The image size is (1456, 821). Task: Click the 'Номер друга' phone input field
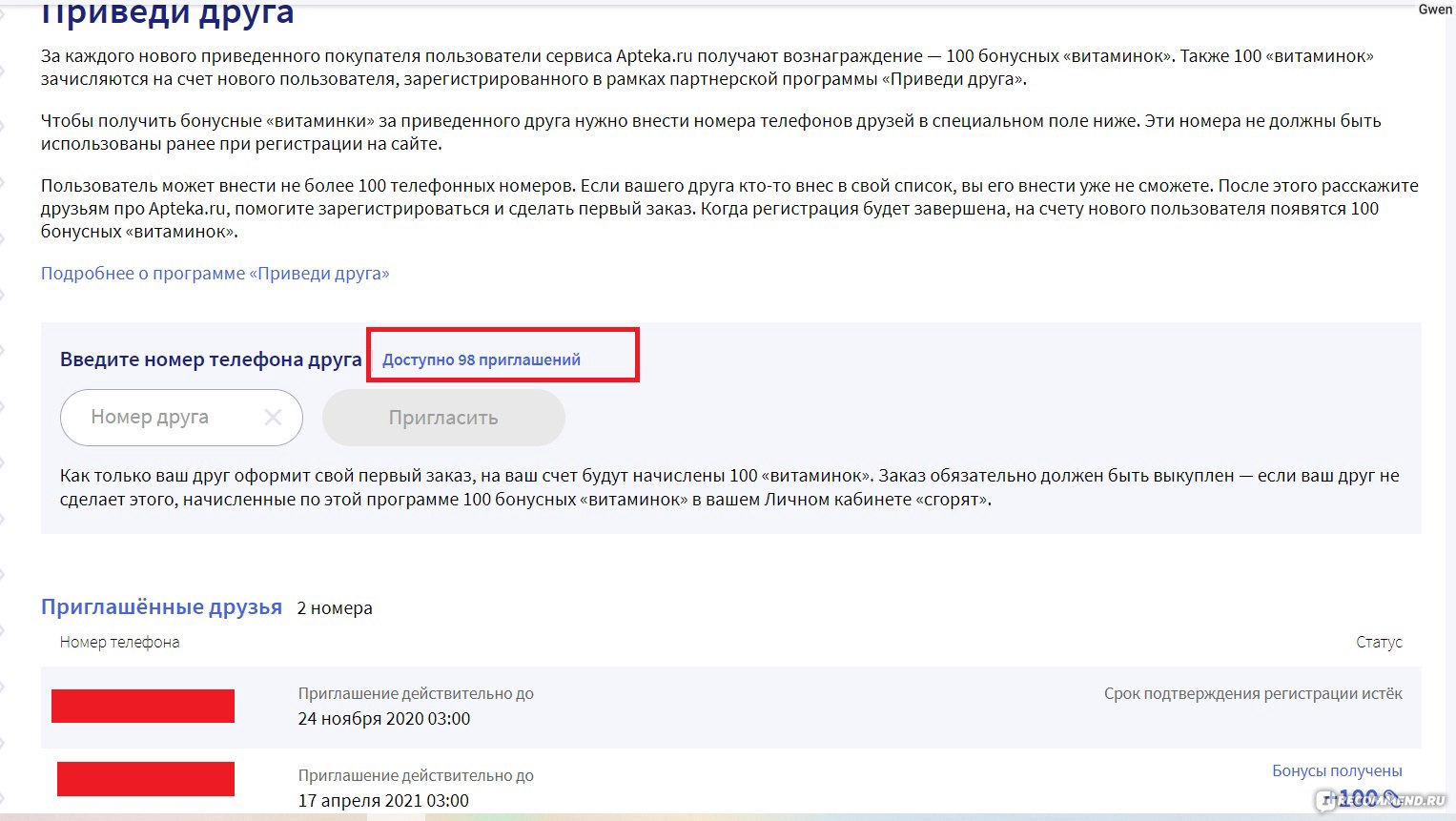pyautogui.click(x=181, y=418)
